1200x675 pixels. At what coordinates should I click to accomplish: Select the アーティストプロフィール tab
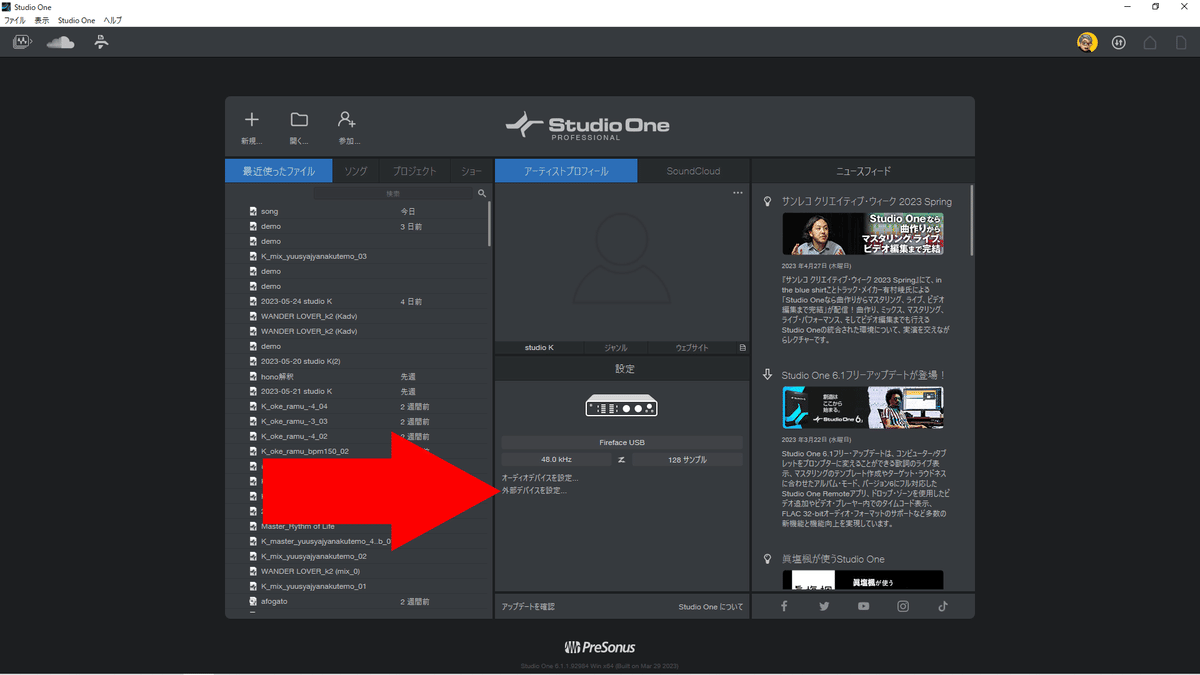click(x=566, y=171)
